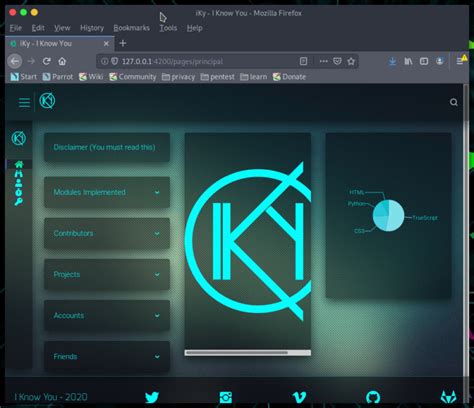The width and height of the screenshot is (474, 408).
Task: Click the search magnifier icon
Action: [453, 102]
